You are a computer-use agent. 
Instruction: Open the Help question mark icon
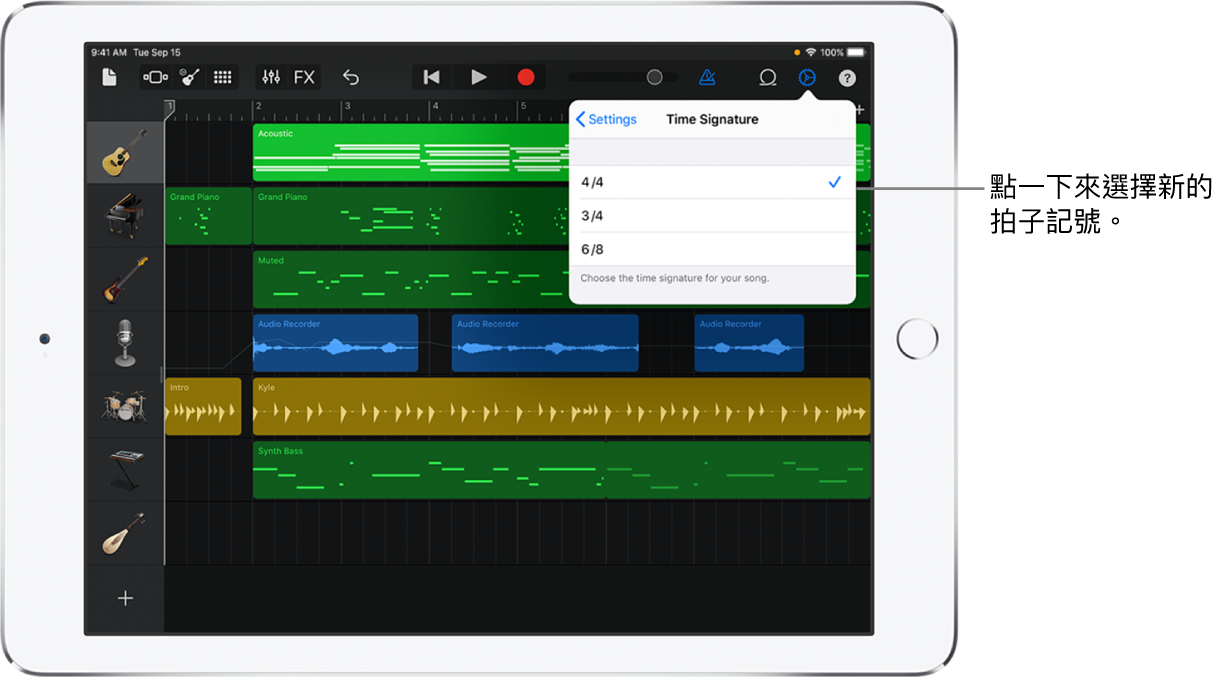pyautogui.click(x=847, y=77)
